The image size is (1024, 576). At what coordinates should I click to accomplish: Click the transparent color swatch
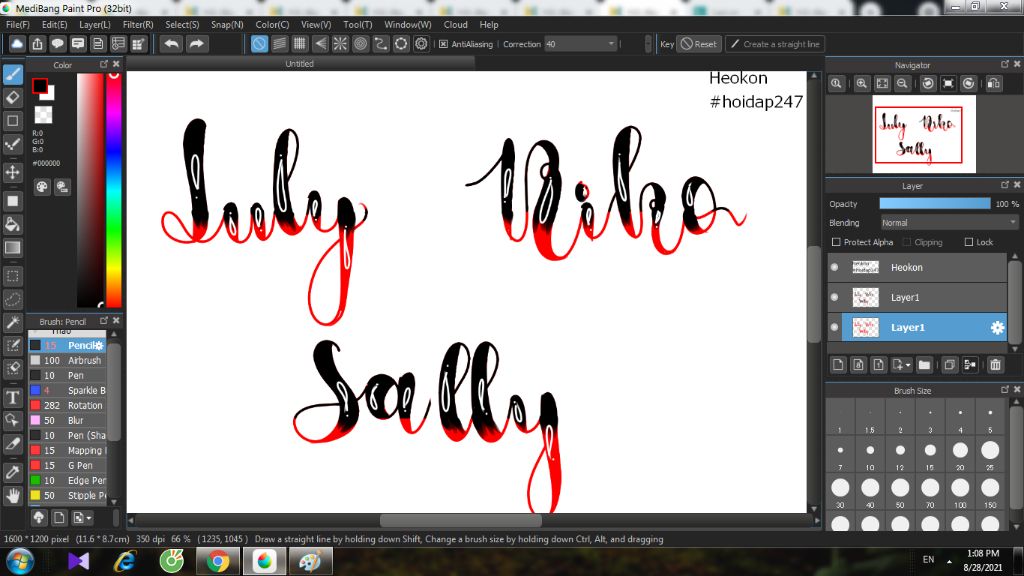click(x=43, y=115)
